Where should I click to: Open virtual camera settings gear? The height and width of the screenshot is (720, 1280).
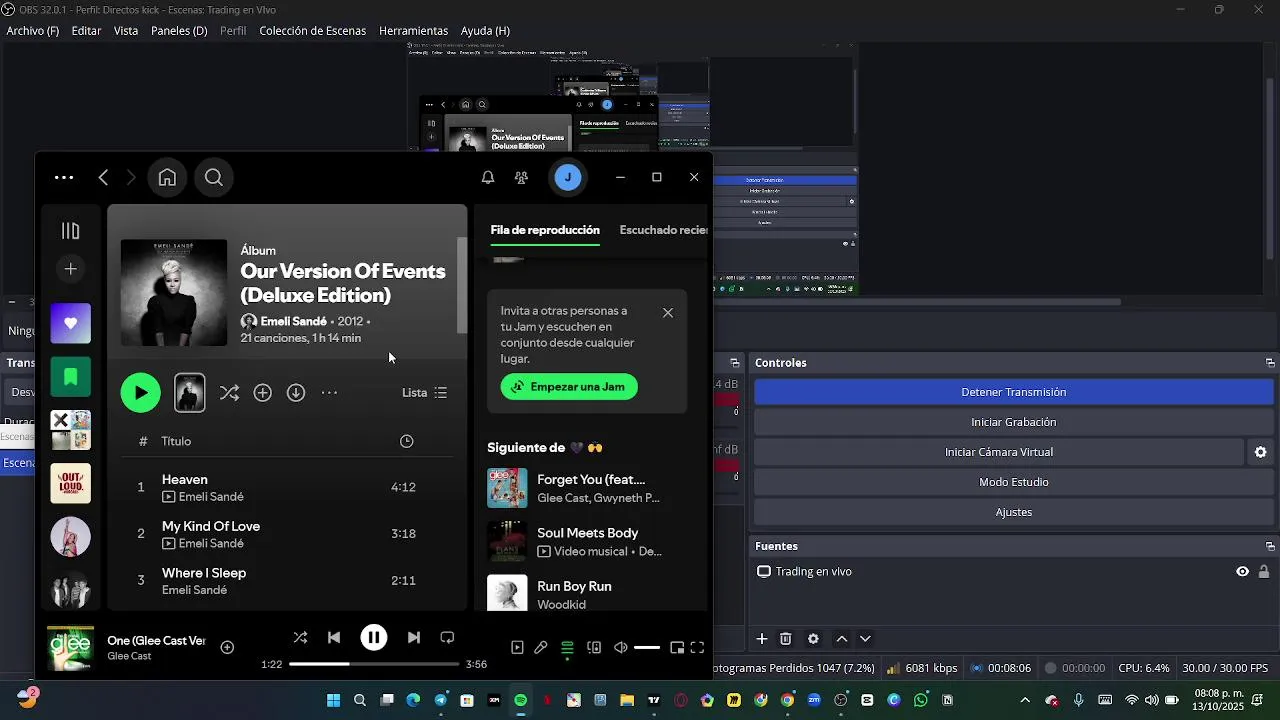click(x=1261, y=452)
